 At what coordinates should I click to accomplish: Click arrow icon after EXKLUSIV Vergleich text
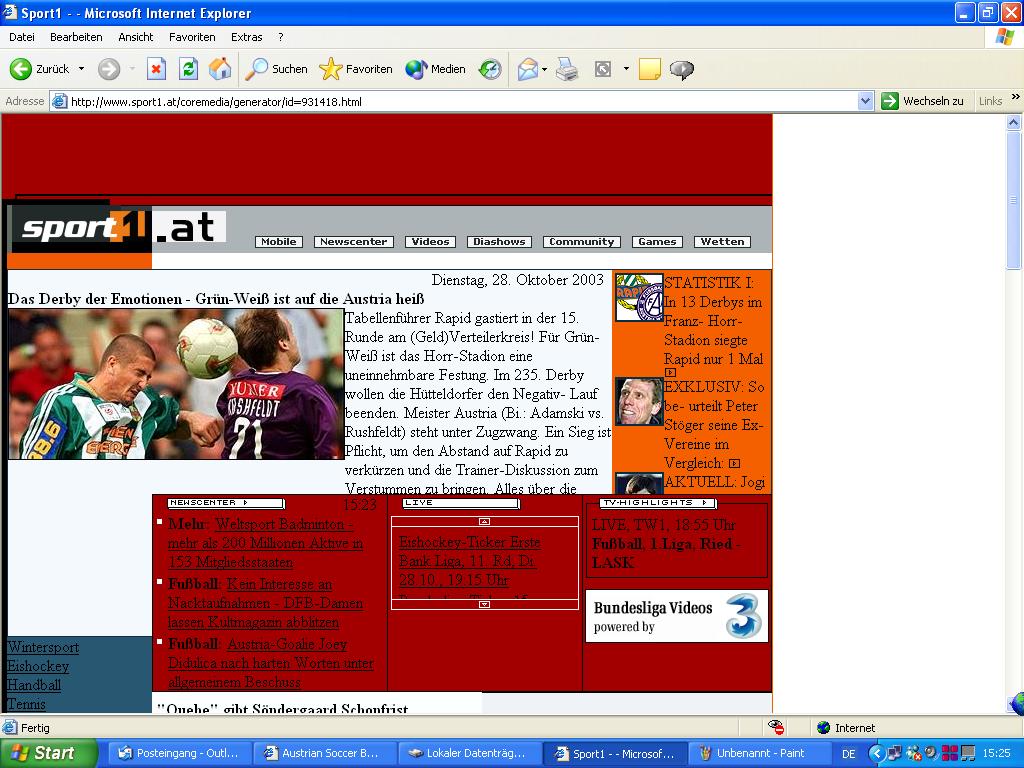pos(734,463)
